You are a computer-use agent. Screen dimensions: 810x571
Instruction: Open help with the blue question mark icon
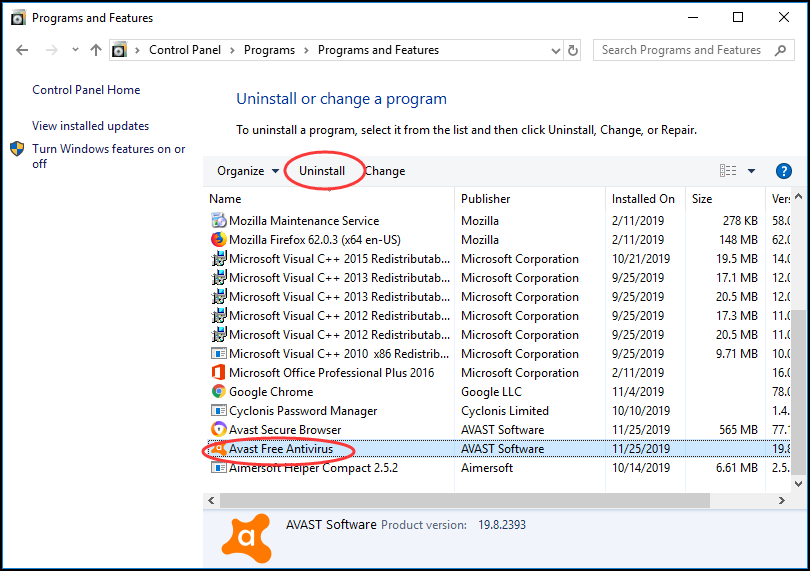[x=784, y=171]
